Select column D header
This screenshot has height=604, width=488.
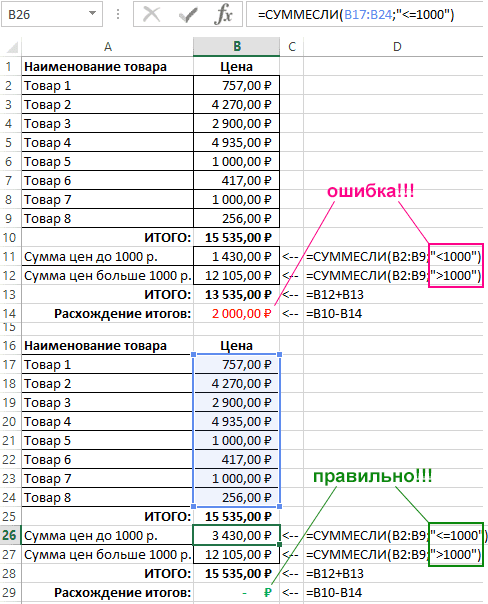coord(396,47)
